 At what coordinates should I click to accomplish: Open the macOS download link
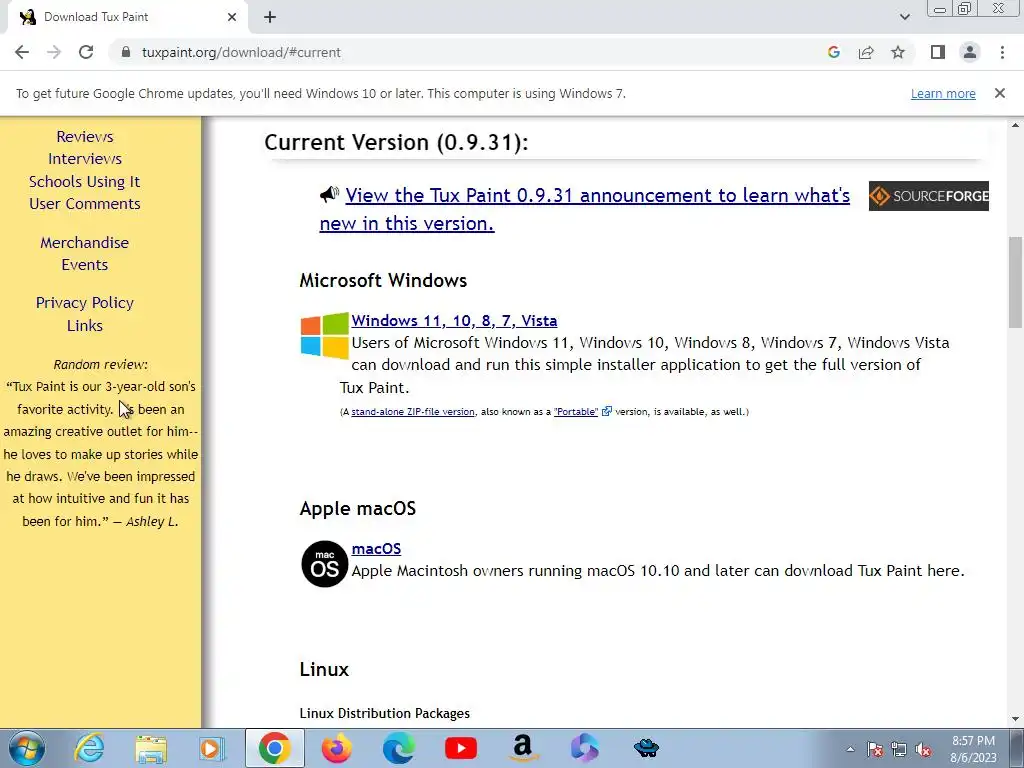tap(376, 549)
